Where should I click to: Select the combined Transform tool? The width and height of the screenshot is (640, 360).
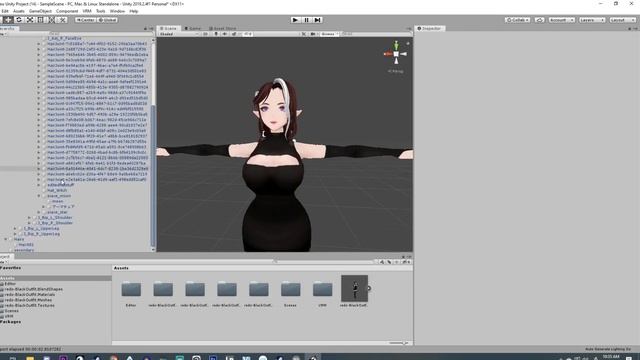51,20
